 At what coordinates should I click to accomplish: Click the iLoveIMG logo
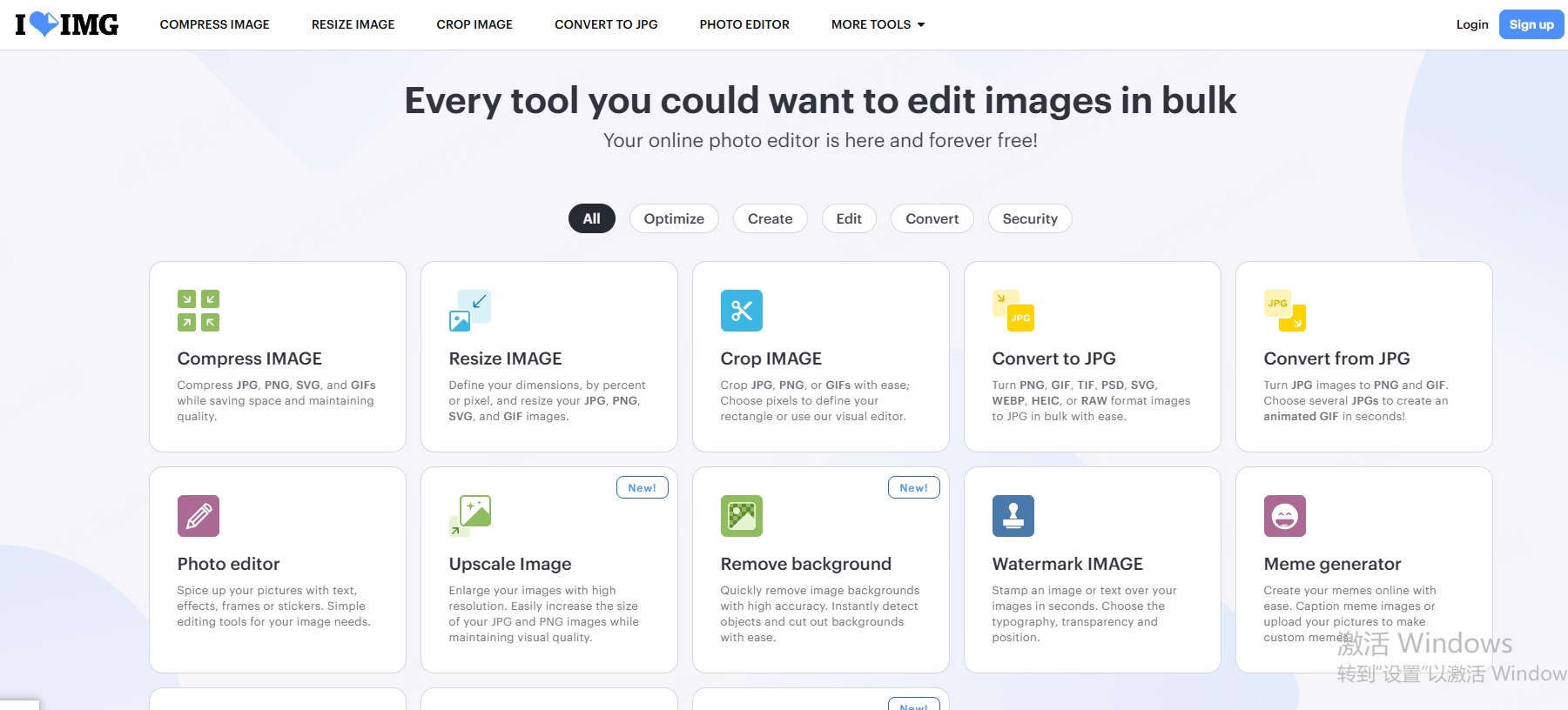click(67, 24)
